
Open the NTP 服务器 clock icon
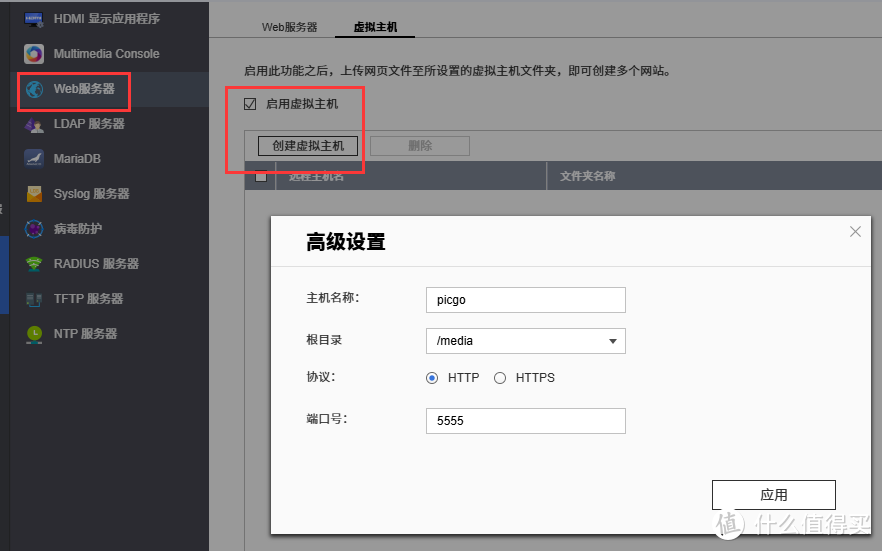[34, 334]
